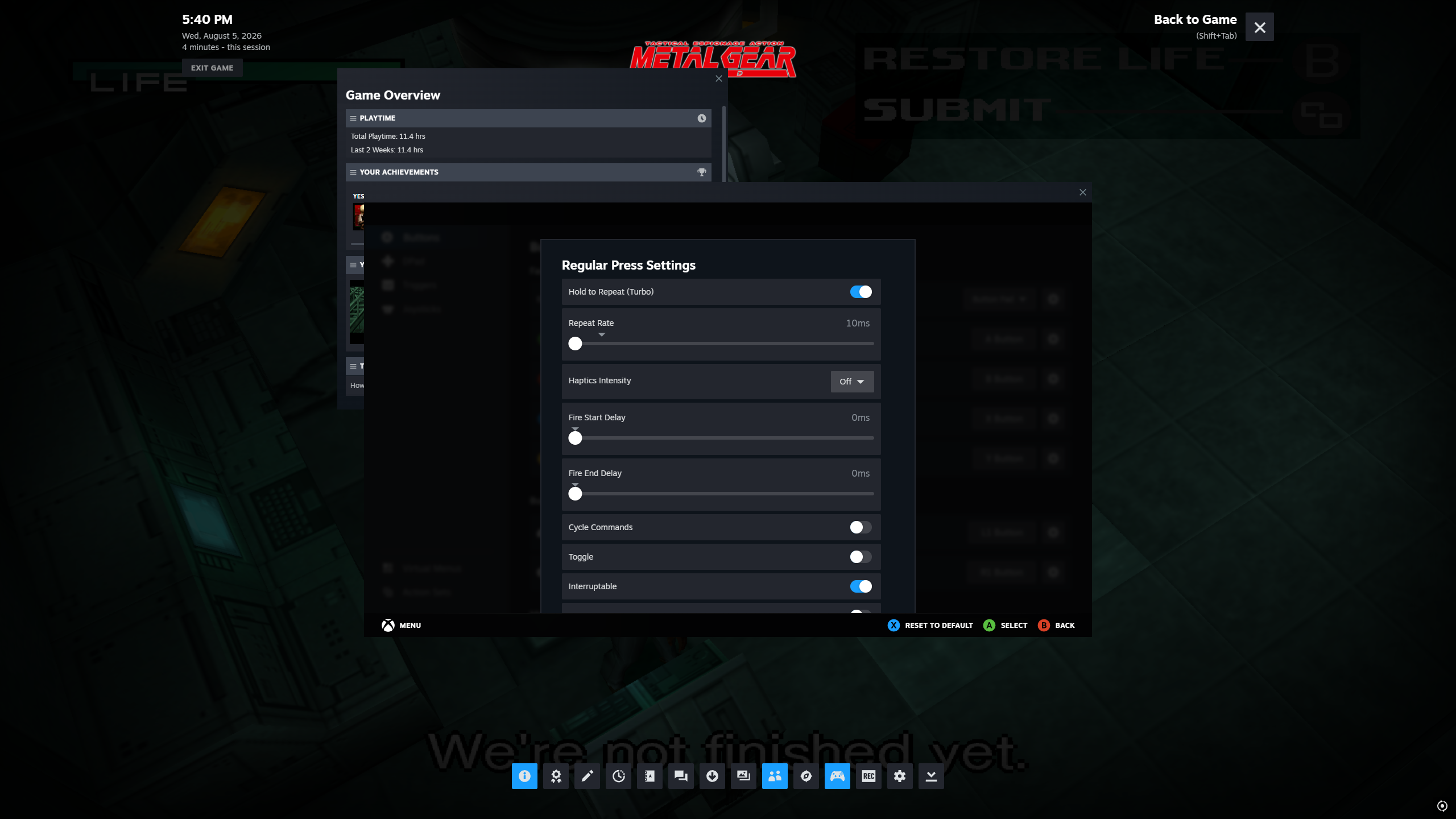Adjust the Fire End Delay slider
The width and height of the screenshot is (1456, 819).
tap(721, 494)
